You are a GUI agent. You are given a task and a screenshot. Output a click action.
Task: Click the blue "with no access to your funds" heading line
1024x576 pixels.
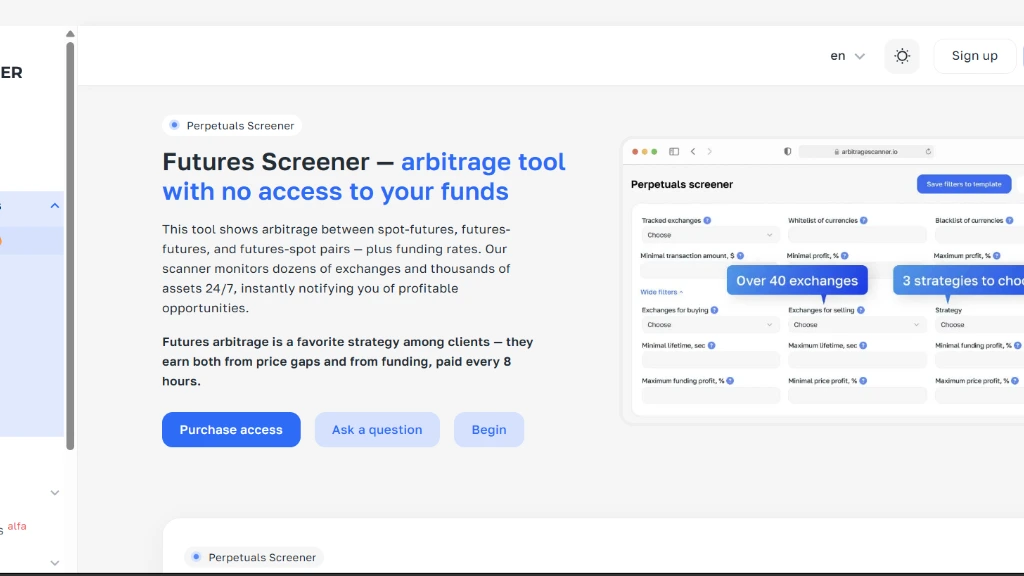click(x=335, y=192)
